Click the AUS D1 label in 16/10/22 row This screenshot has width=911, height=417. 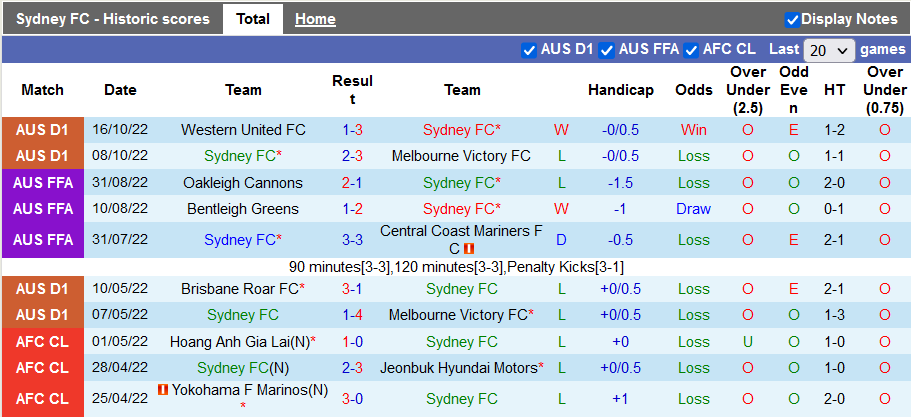(x=42, y=130)
